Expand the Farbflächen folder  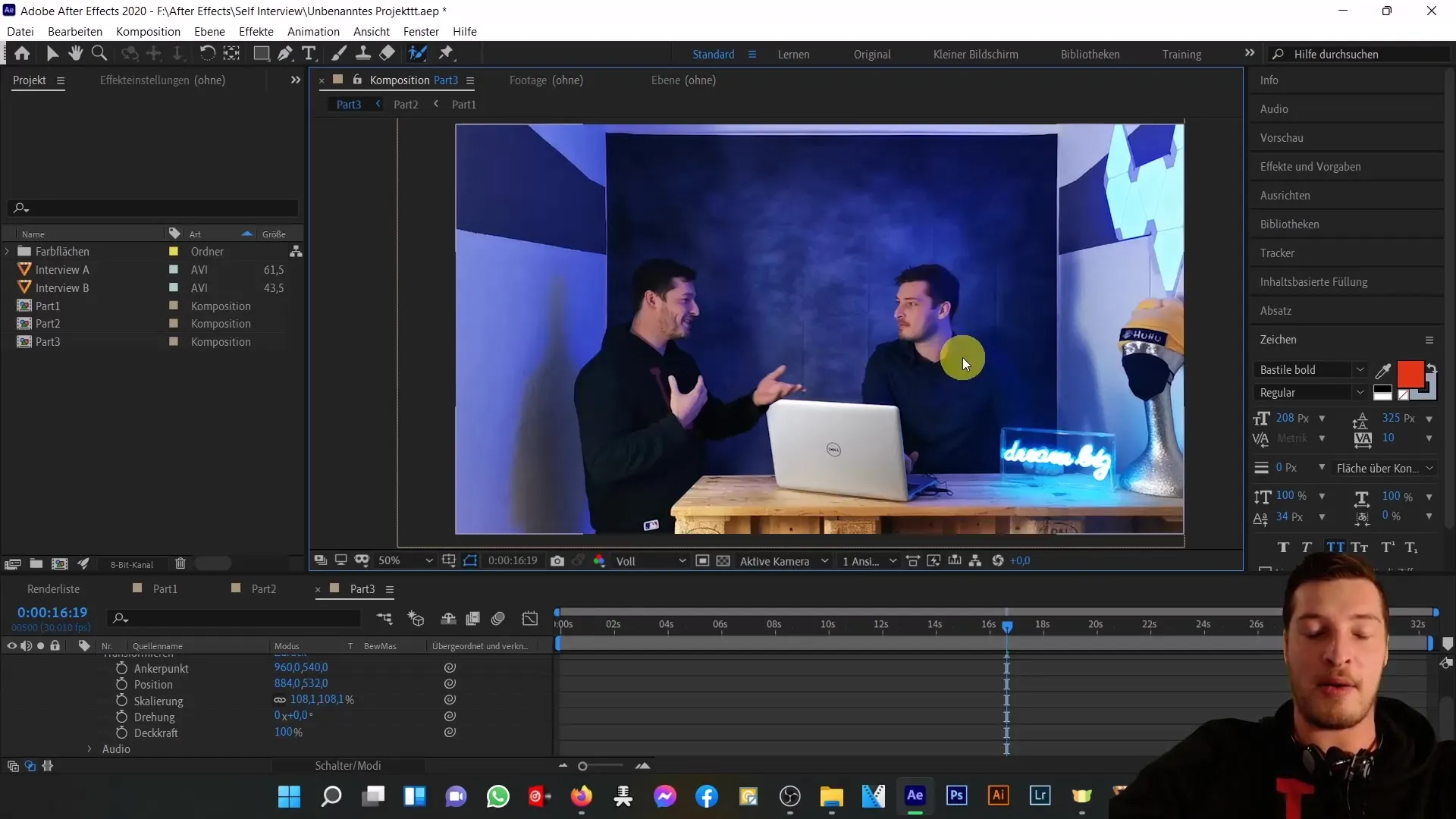(8, 252)
